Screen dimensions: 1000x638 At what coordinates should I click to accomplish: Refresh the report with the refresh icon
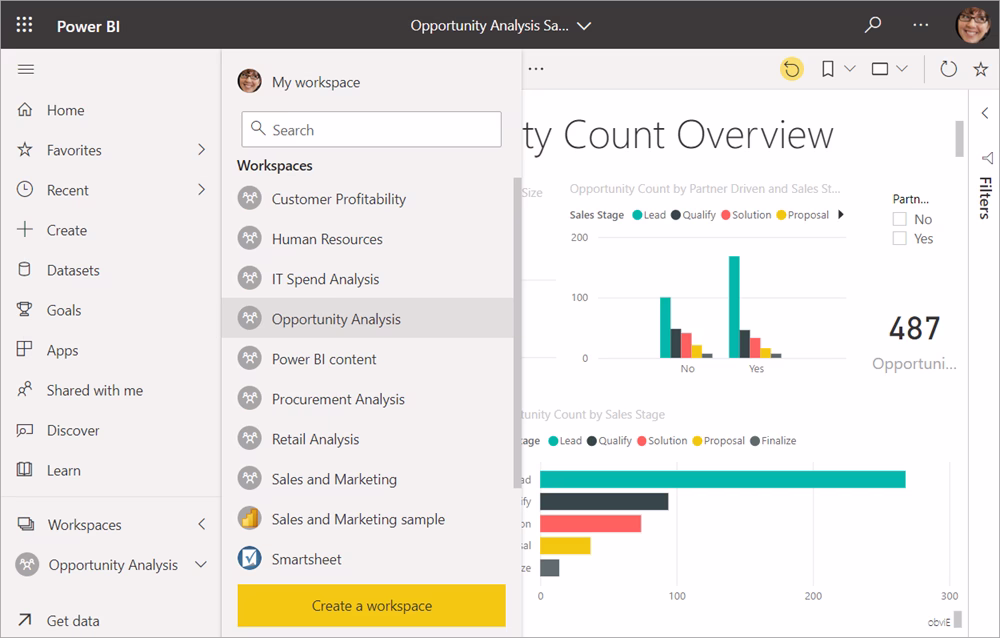[947, 68]
